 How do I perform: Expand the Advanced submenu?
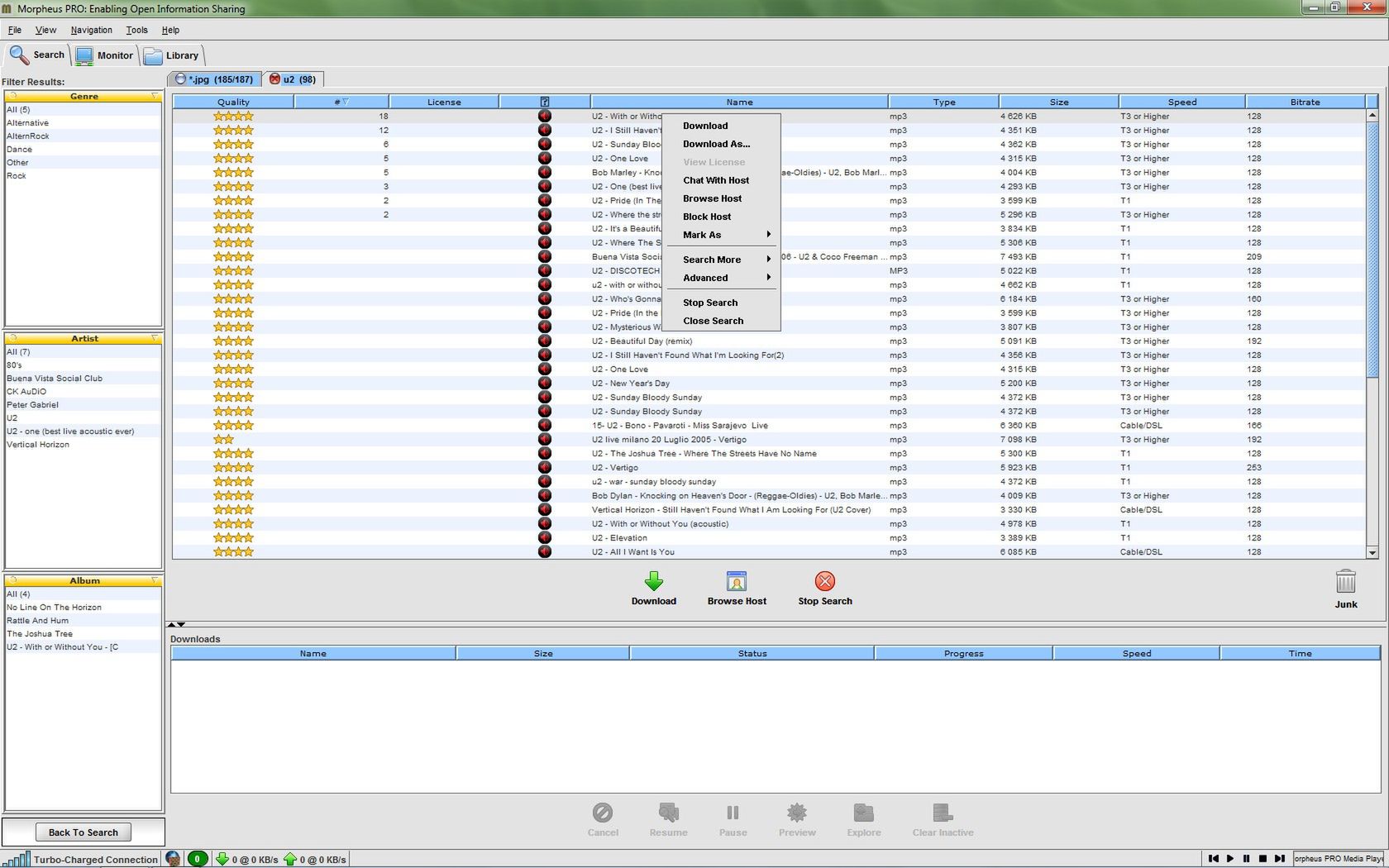[723, 278]
